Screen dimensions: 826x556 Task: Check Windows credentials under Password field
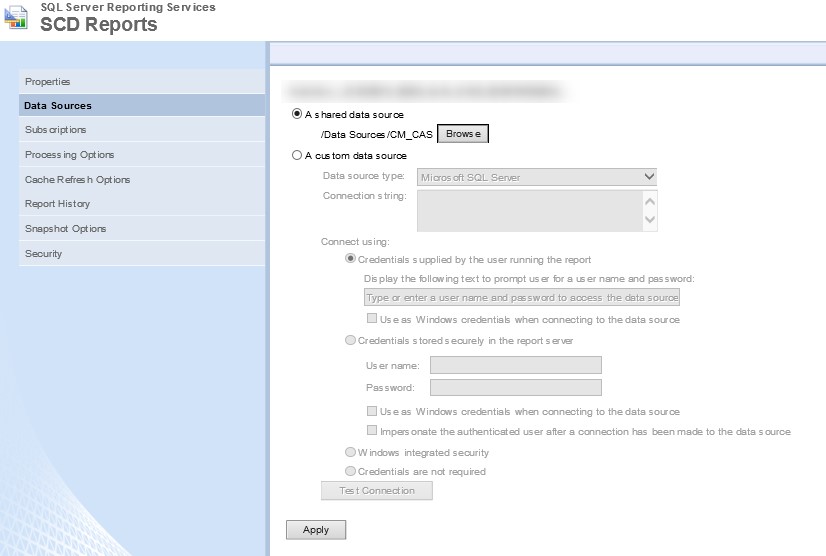(372, 411)
